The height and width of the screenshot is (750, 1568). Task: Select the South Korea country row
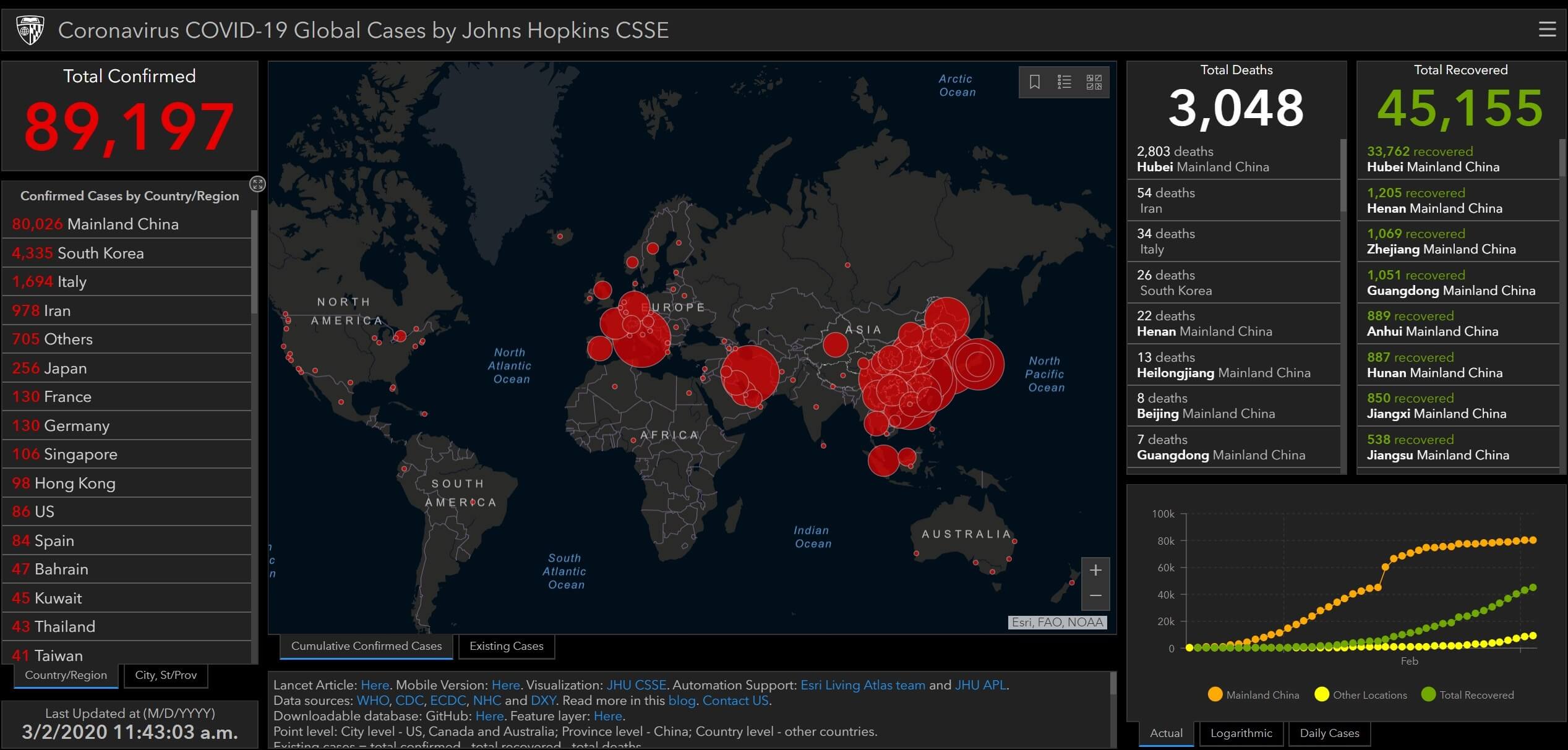tap(127, 253)
